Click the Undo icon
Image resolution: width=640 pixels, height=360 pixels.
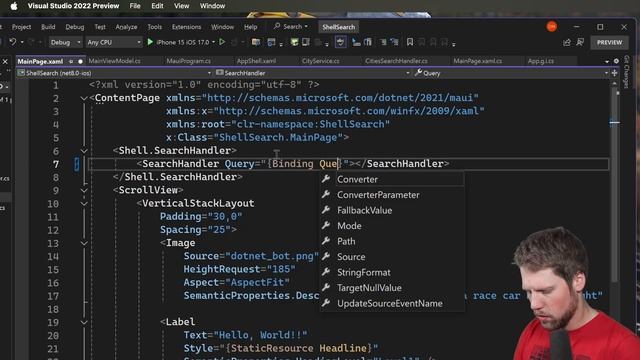tap(13, 42)
